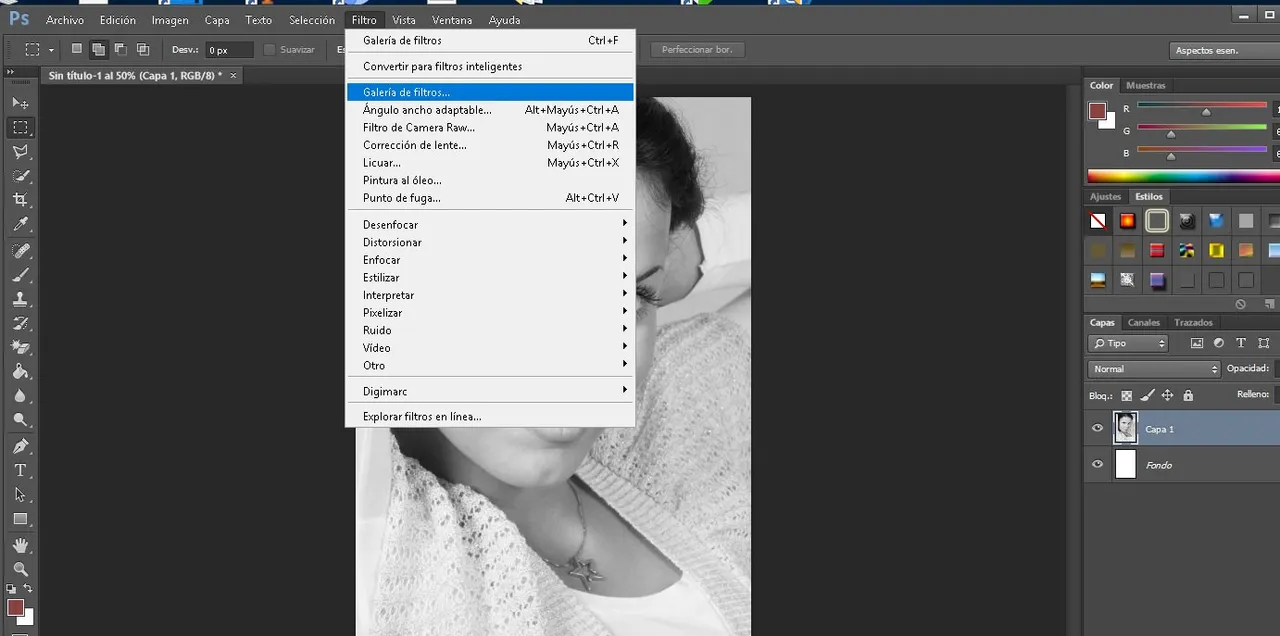Screen dimensions: 1280x636
Task: Select the Eraser tool
Action: point(20,347)
